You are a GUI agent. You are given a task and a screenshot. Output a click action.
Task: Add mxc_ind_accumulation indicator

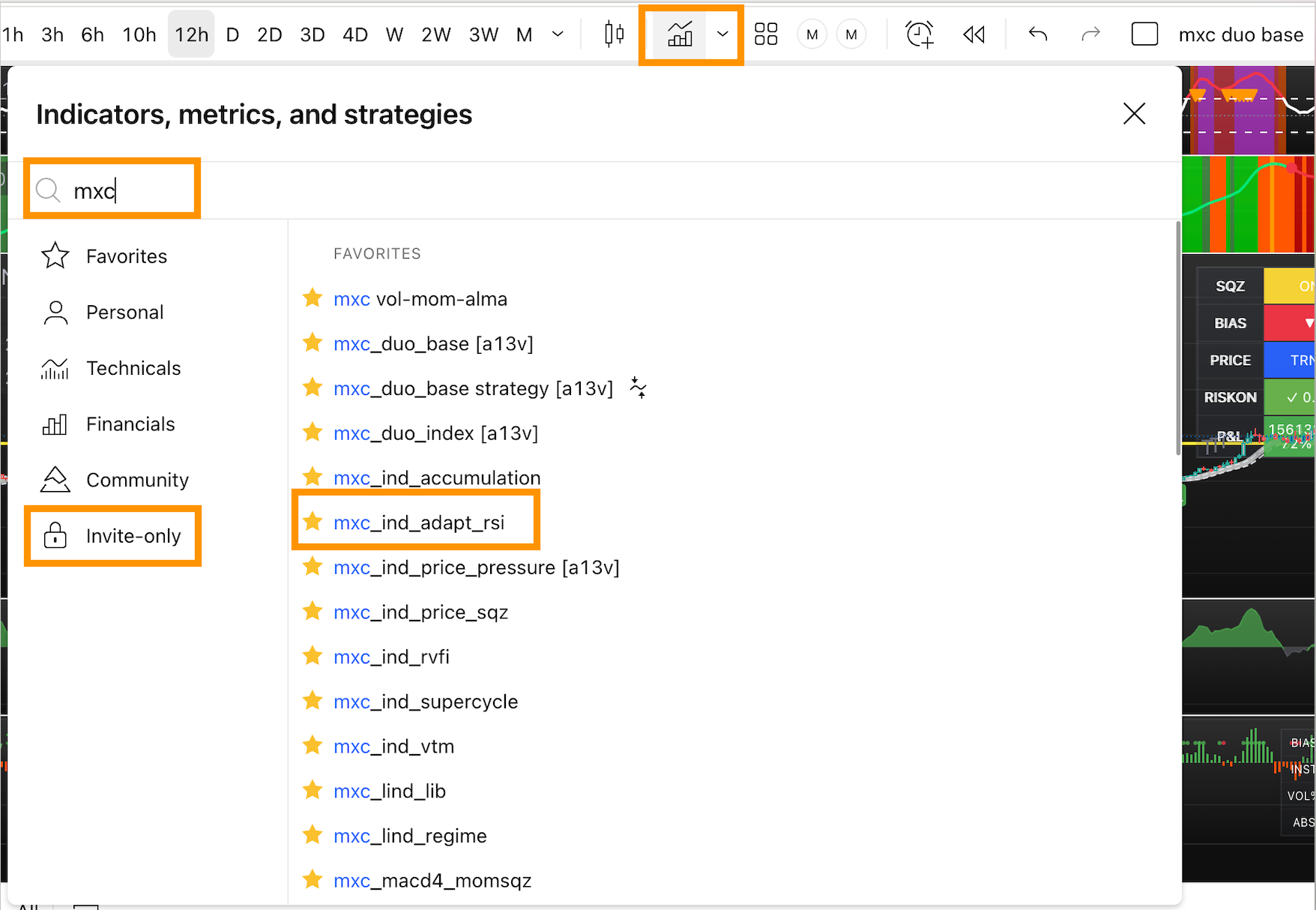(437, 478)
